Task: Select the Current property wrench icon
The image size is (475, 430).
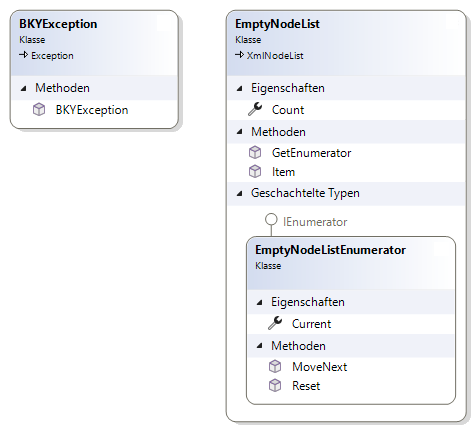Action: point(275,323)
